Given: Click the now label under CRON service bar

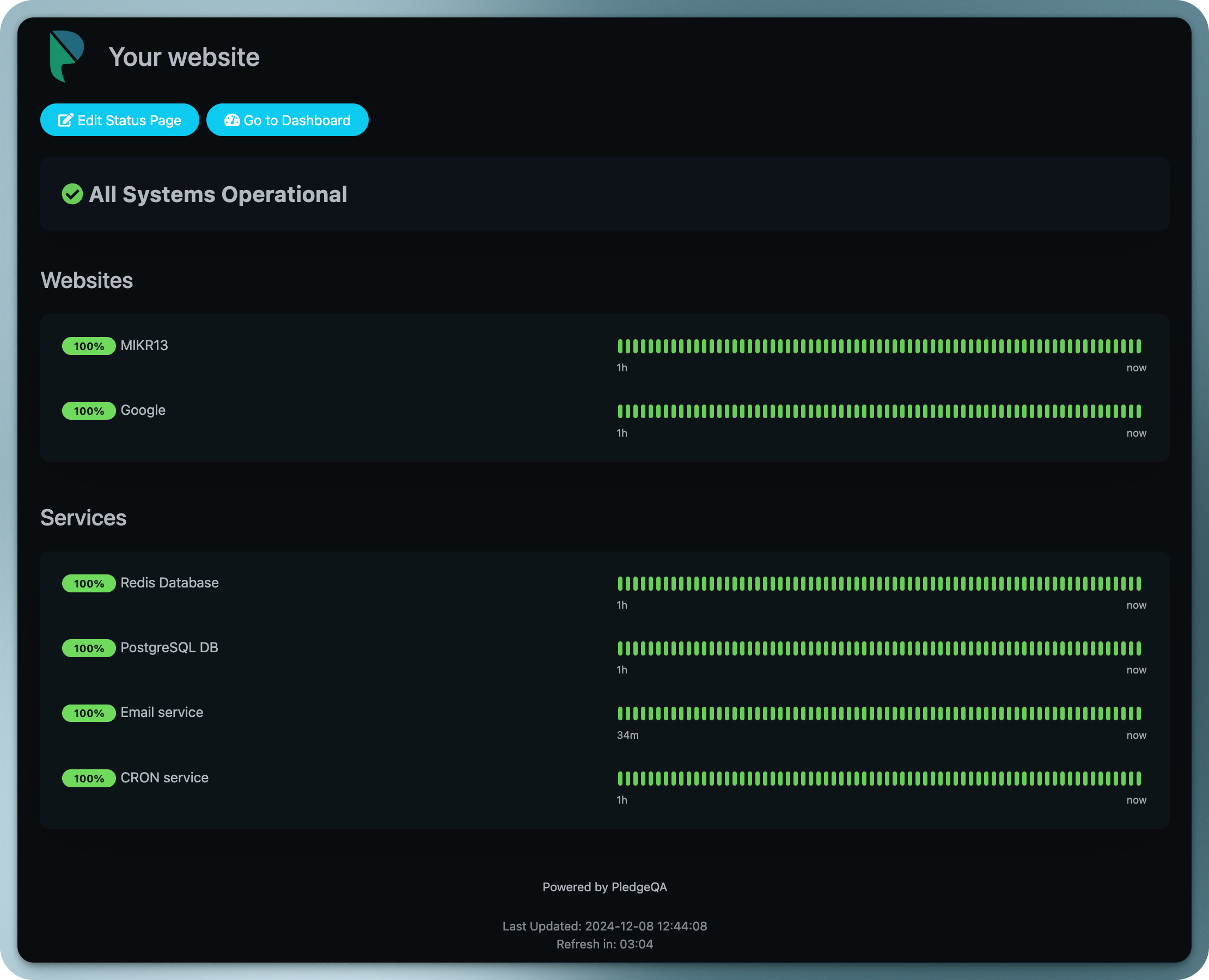Looking at the screenshot, I should coord(1137,800).
